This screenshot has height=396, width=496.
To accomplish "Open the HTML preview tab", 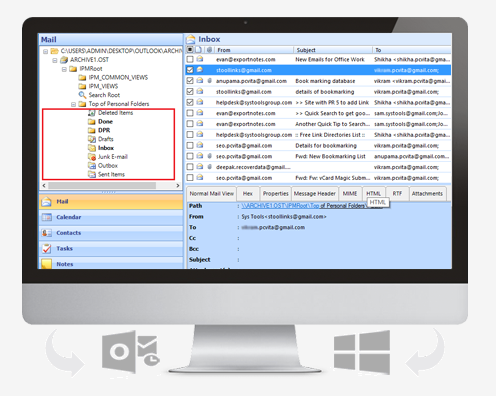I will tap(374, 194).
